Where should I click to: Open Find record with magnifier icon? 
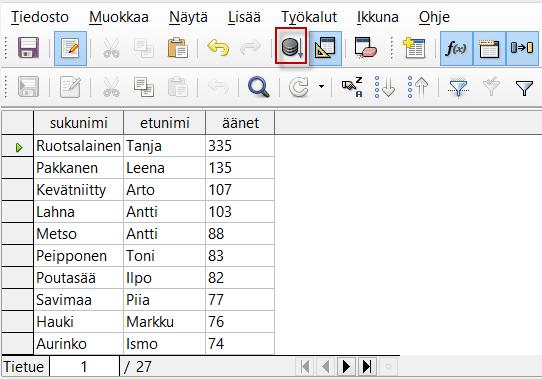[x=259, y=87]
